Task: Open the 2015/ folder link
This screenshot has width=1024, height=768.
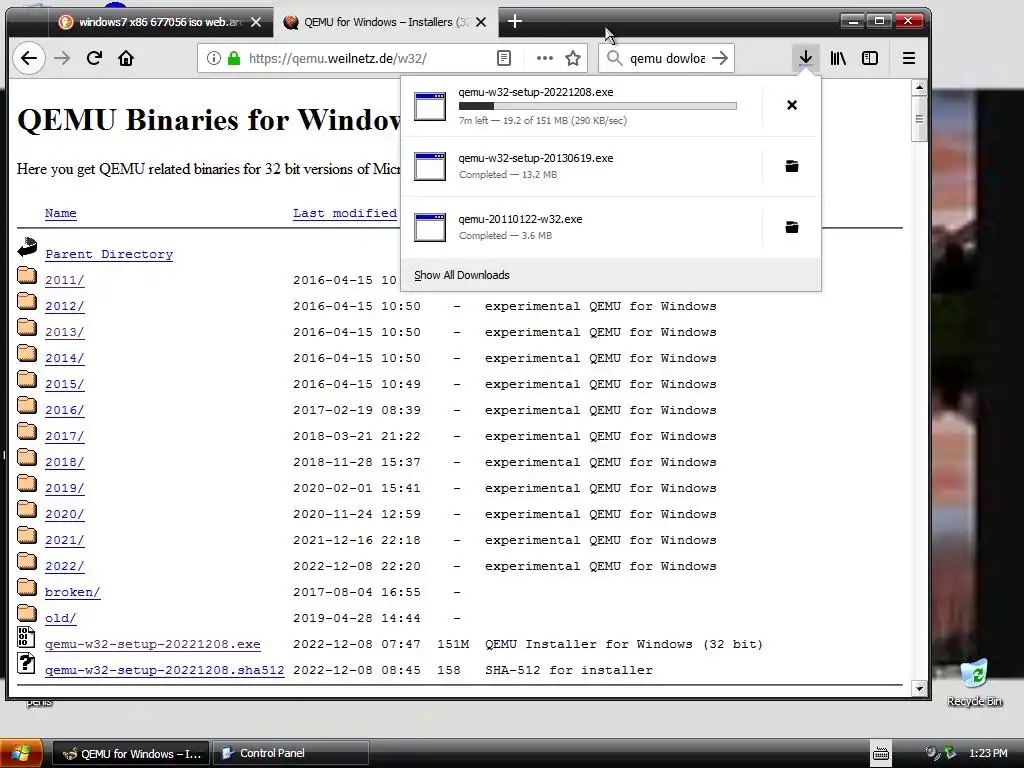Action: (x=65, y=385)
